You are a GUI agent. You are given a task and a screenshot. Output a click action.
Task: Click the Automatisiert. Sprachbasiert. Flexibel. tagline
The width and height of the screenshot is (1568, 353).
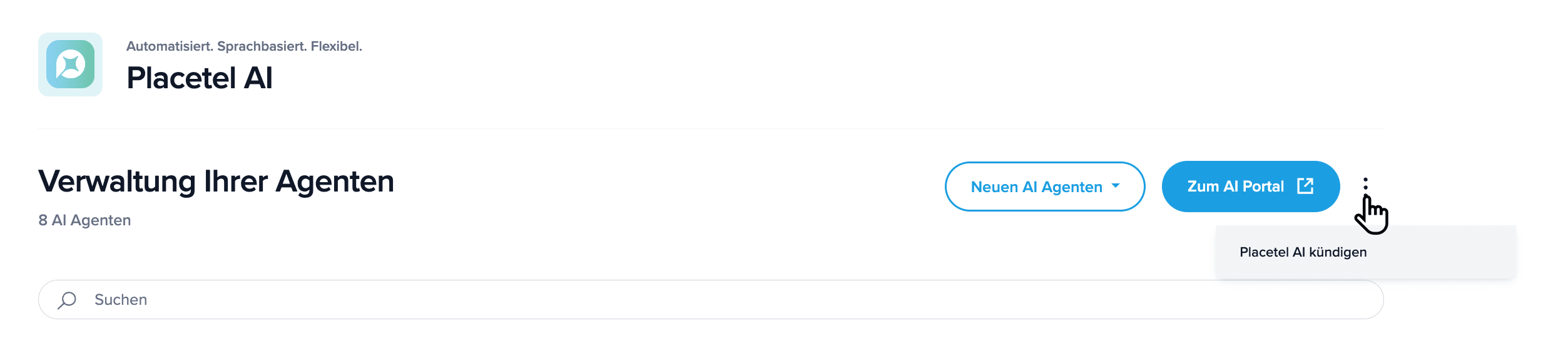tap(244, 46)
